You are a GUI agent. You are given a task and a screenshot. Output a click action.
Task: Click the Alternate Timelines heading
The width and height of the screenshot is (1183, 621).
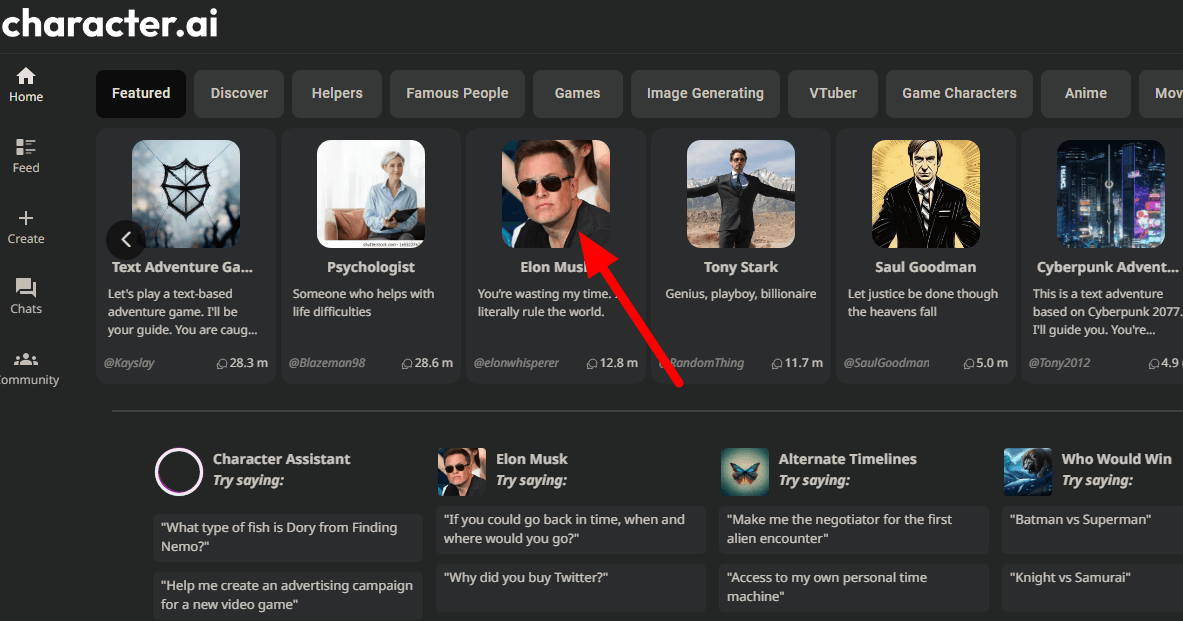847,459
